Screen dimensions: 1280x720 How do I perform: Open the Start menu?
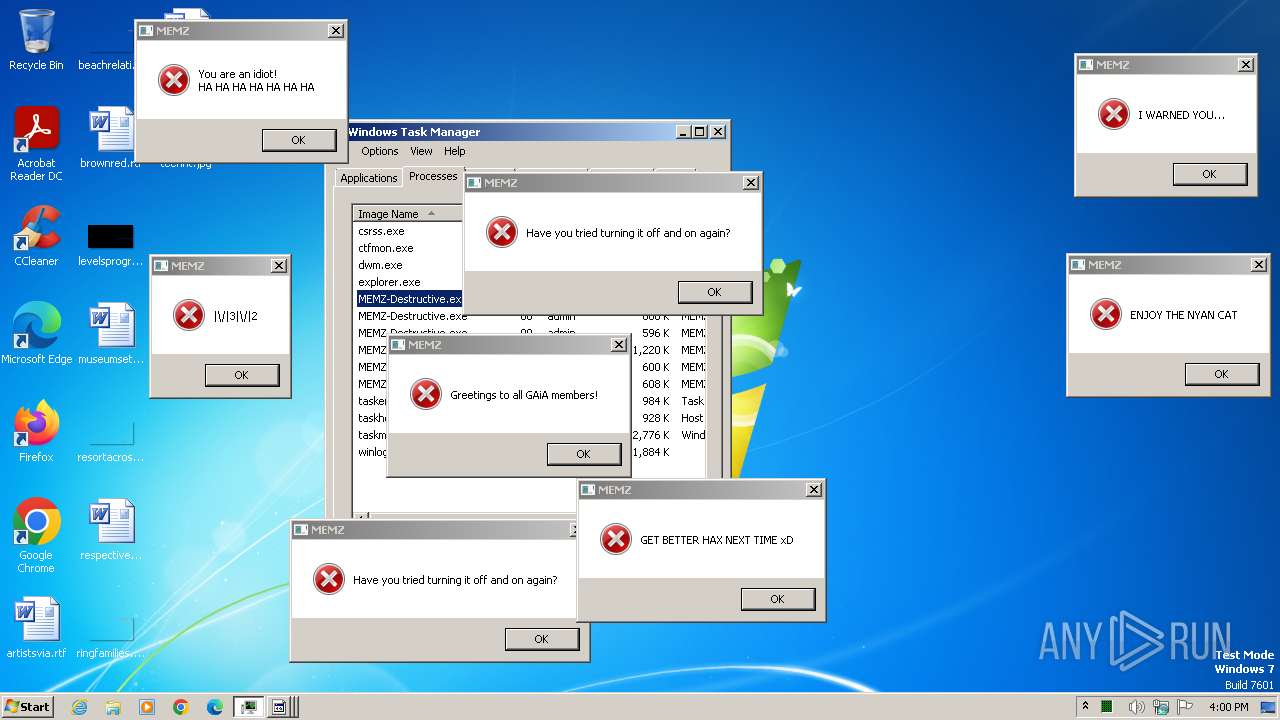coord(27,707)
